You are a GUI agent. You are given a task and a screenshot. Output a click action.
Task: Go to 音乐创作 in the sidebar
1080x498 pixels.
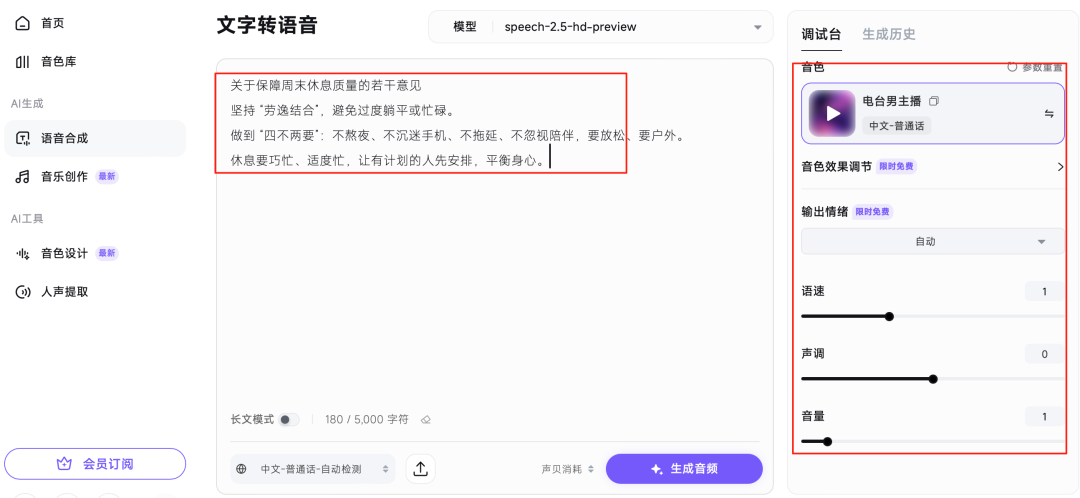(64, 177)
